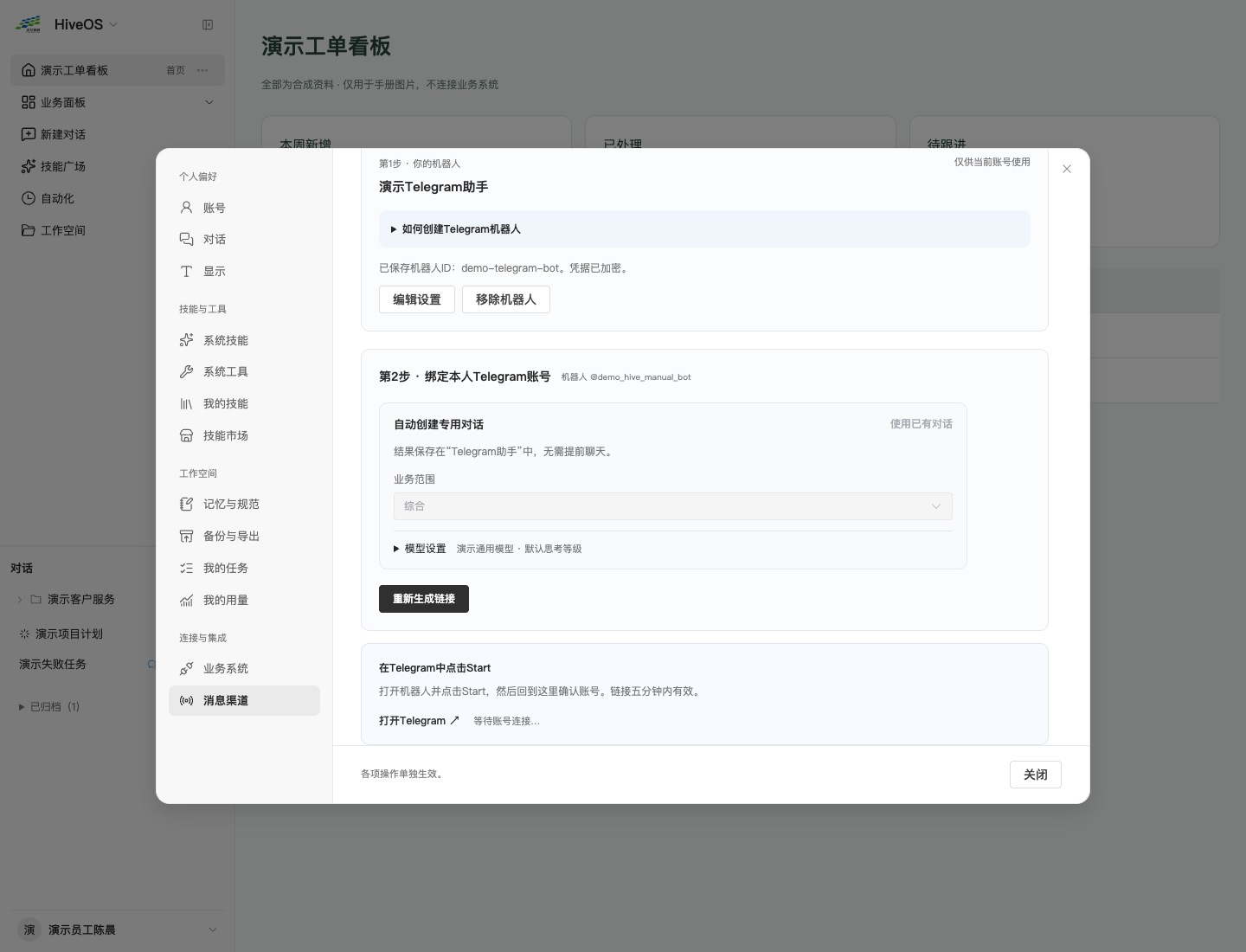Click the 我的任务 checklist icon
This screenshot has width=1246, height=952.
pos(186,568)
